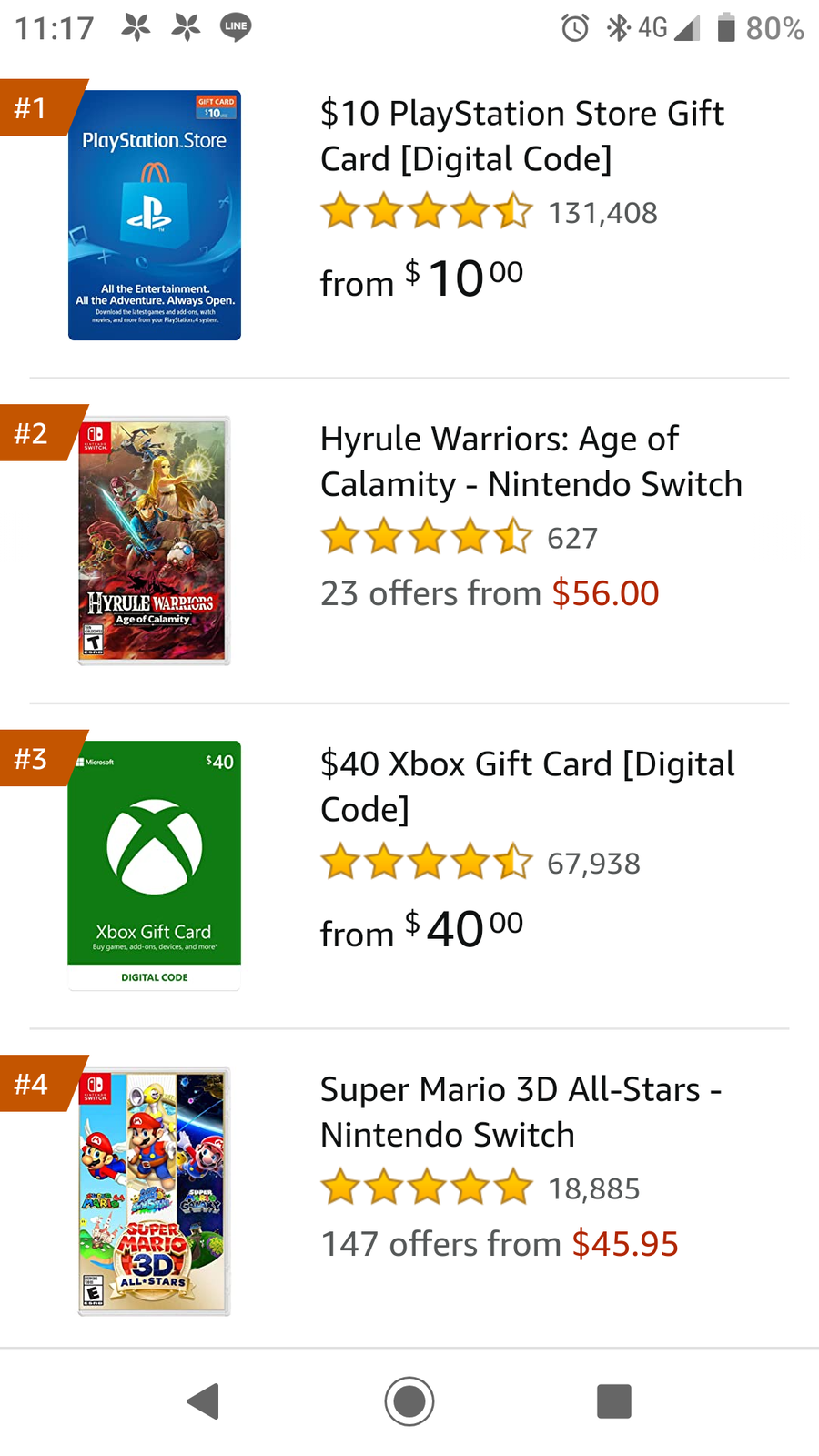The image size is (819, 1456).
Task: Open recent apps with square button
Action: coord(614,1401)
